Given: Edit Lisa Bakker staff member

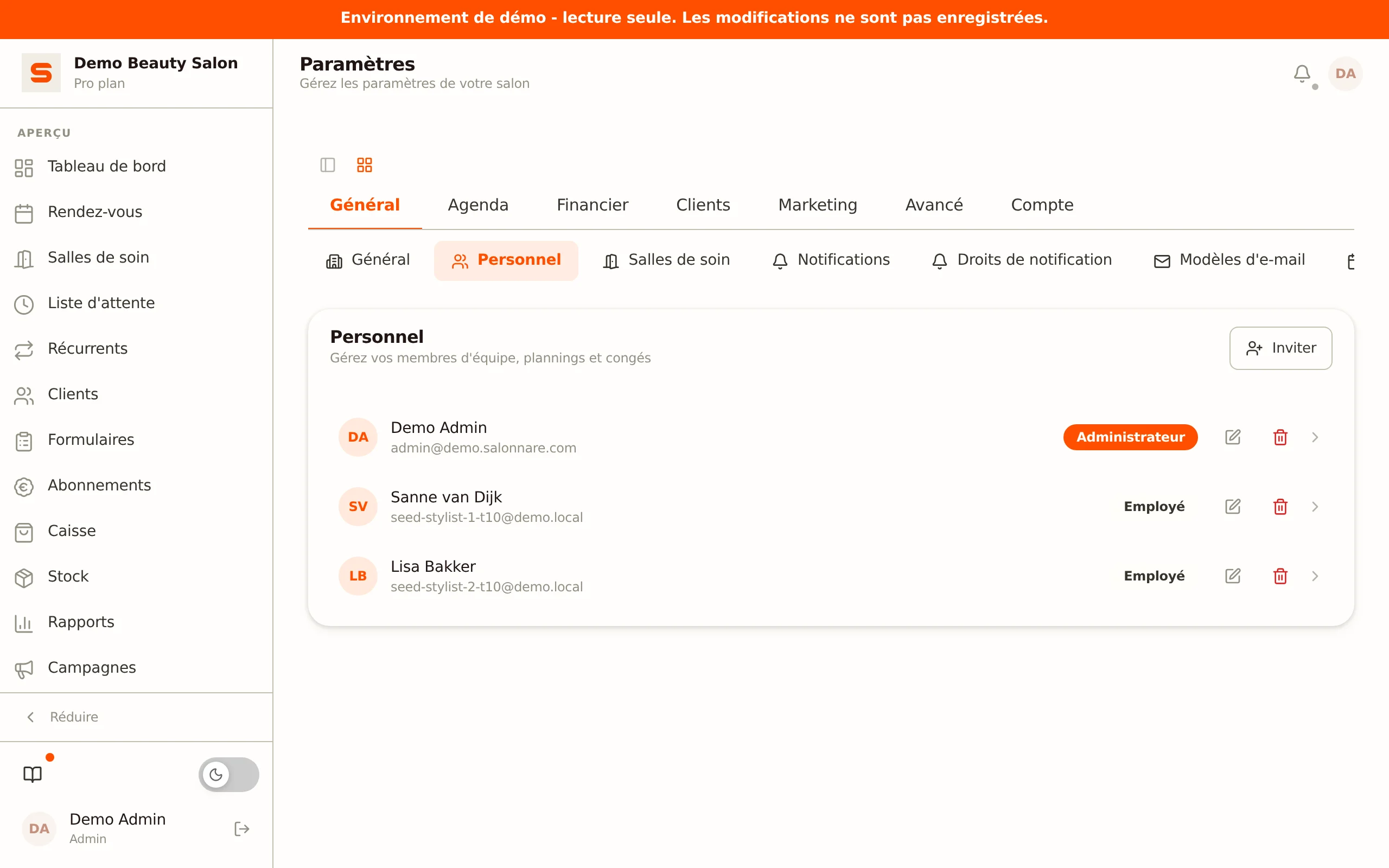Looking at the screenshot, I should pos(1233,576).
